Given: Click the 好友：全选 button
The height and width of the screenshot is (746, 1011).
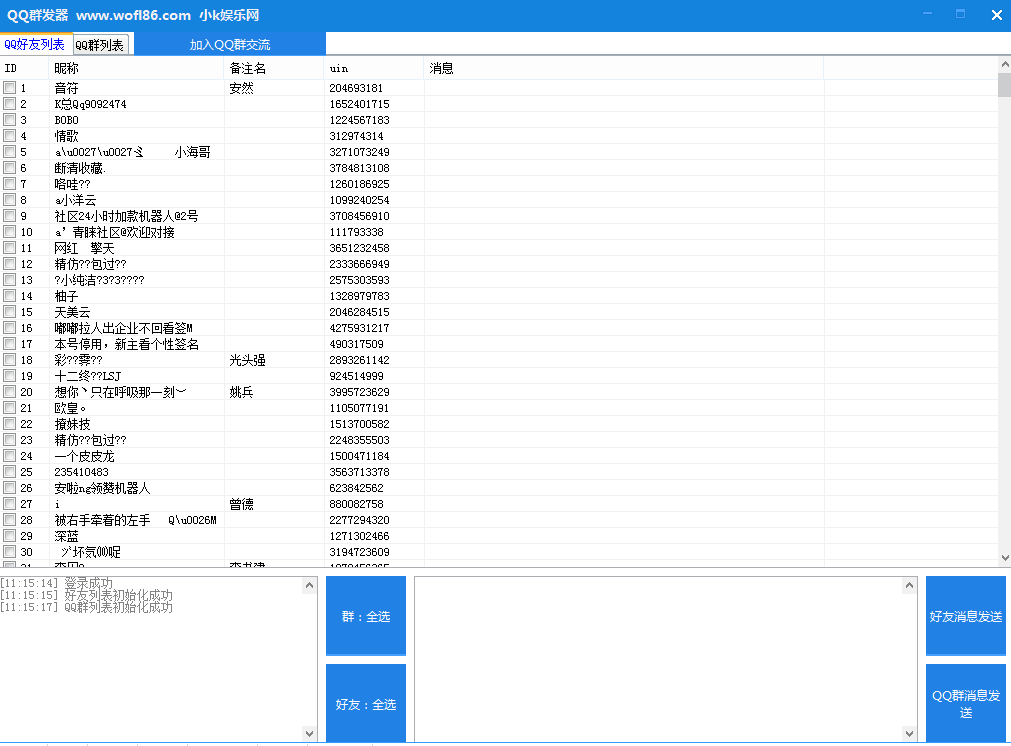Looking at the screenshot, I should [x=366, y=703].
